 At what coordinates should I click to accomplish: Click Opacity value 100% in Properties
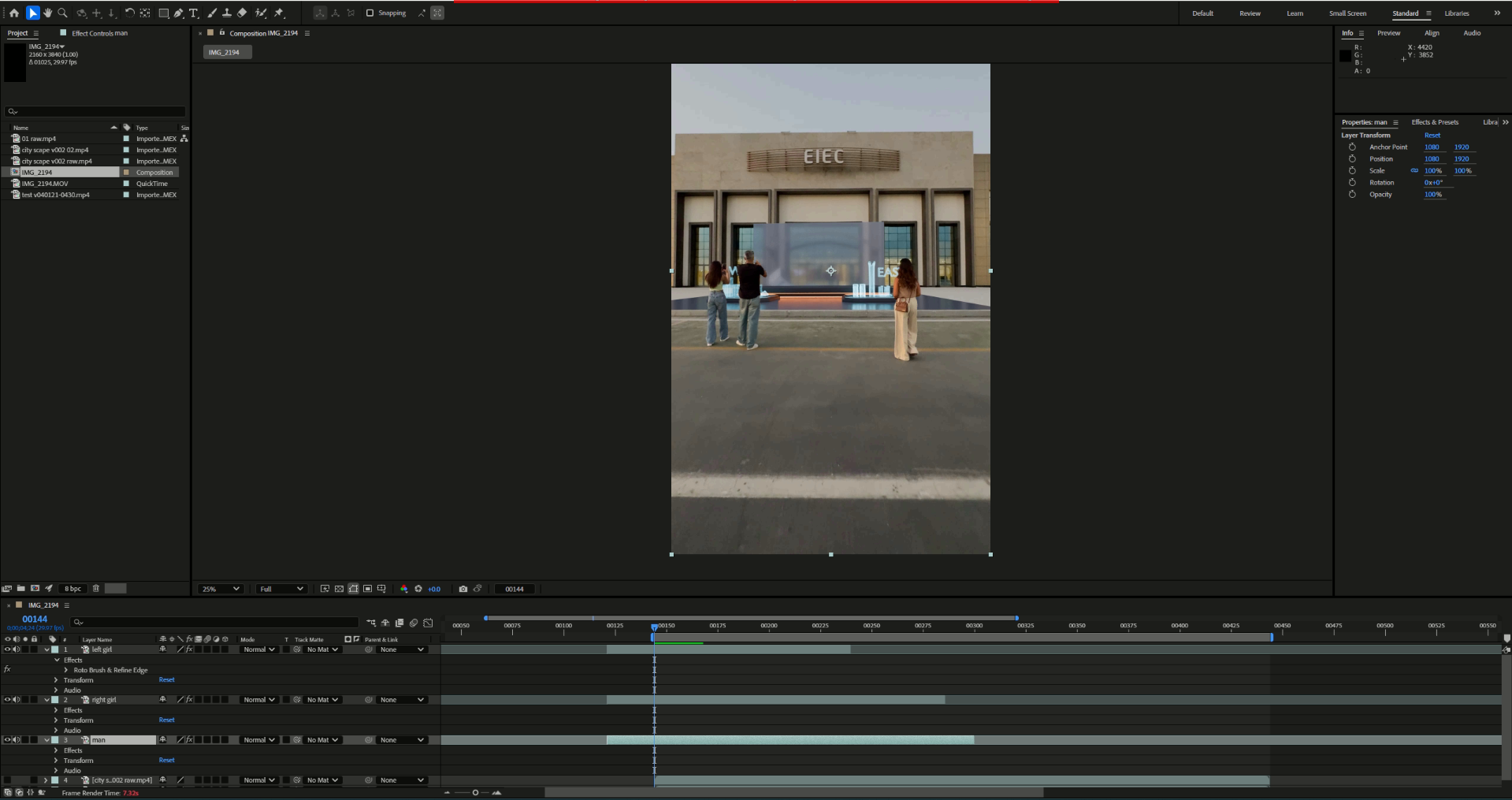[x=1432, y=195]
